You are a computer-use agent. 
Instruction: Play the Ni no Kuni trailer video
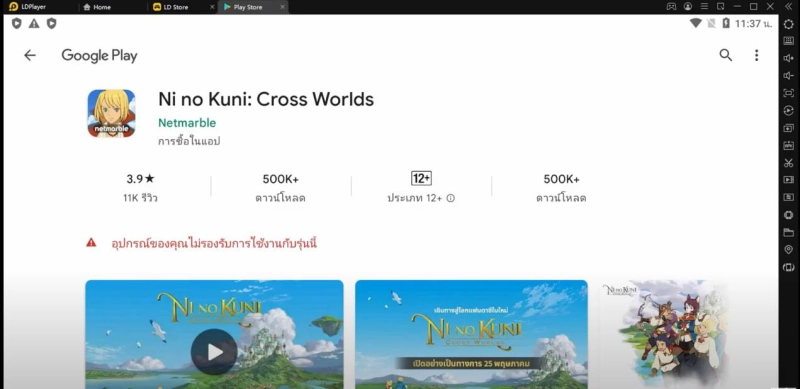[214, 352]
